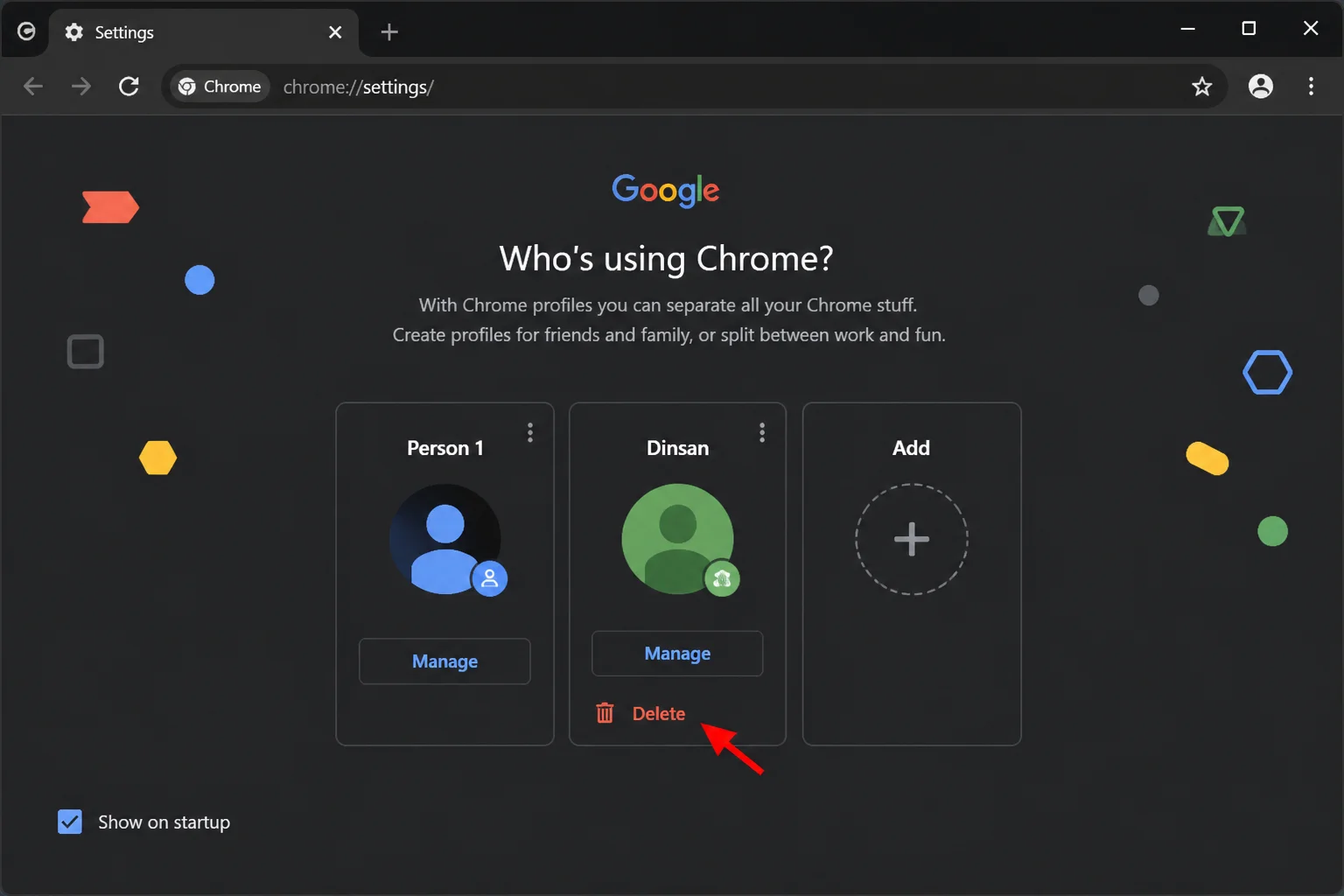Add a new profile with plus circle
This screenshot has width=1344, height=896.
pyautogui.click(x=912, y=539)
